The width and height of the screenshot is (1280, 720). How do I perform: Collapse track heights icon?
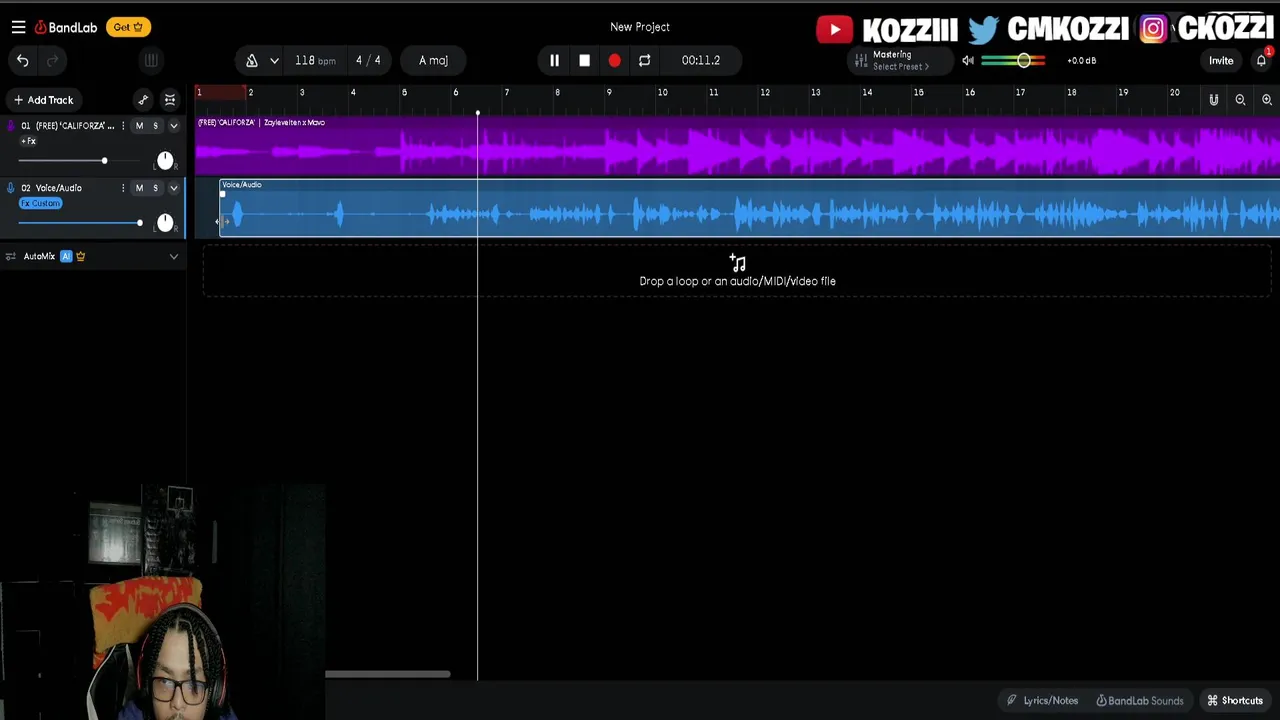point(170,100)
